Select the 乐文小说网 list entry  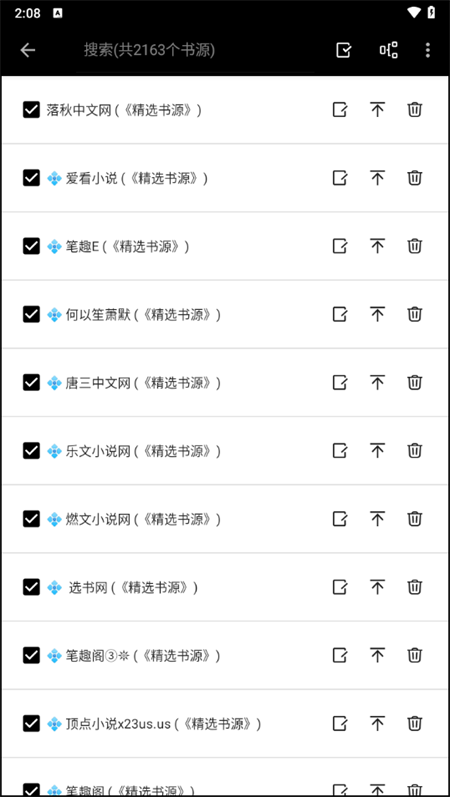point(225,450)
